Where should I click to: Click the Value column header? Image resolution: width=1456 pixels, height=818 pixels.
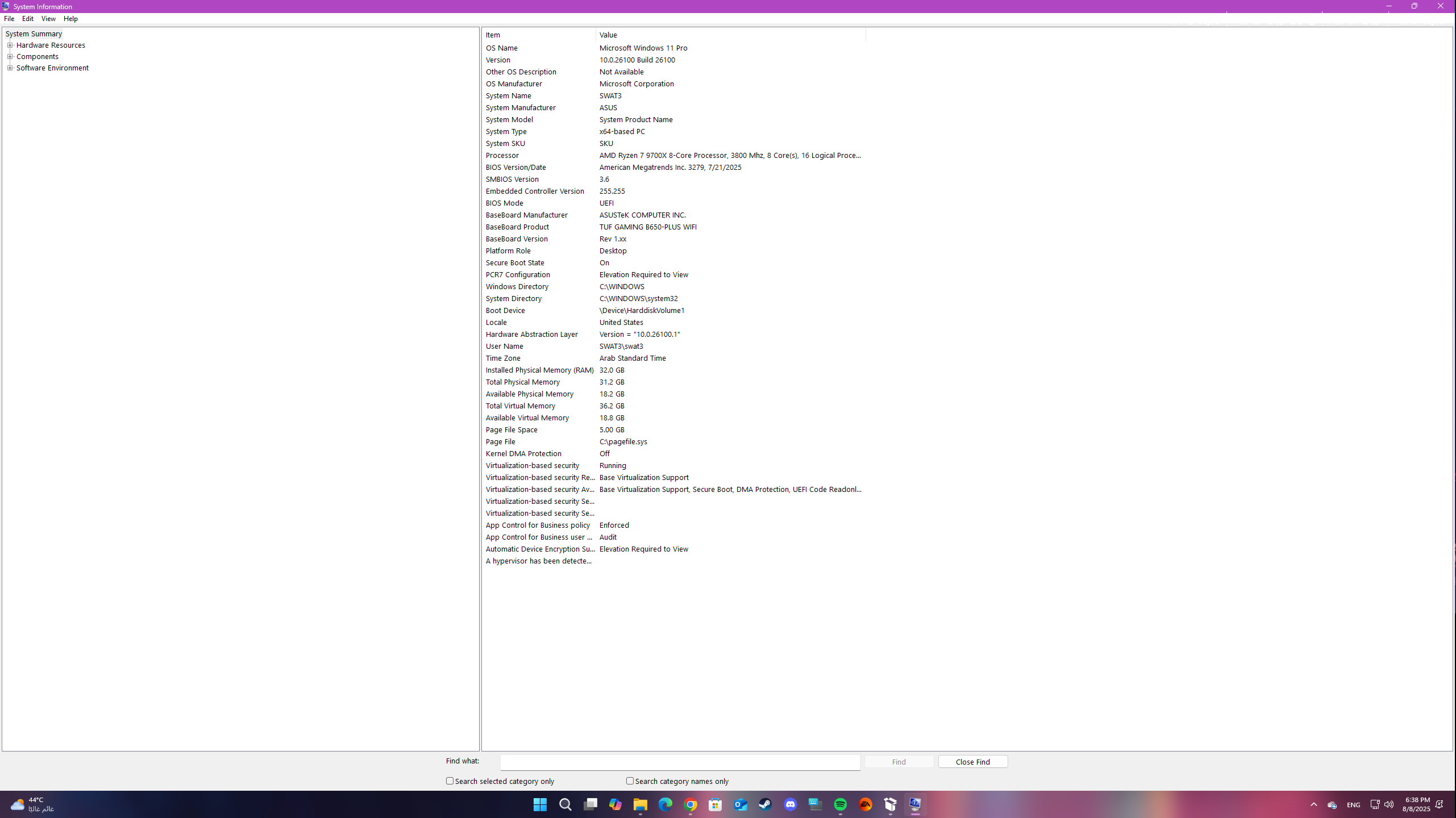[731, 35]
